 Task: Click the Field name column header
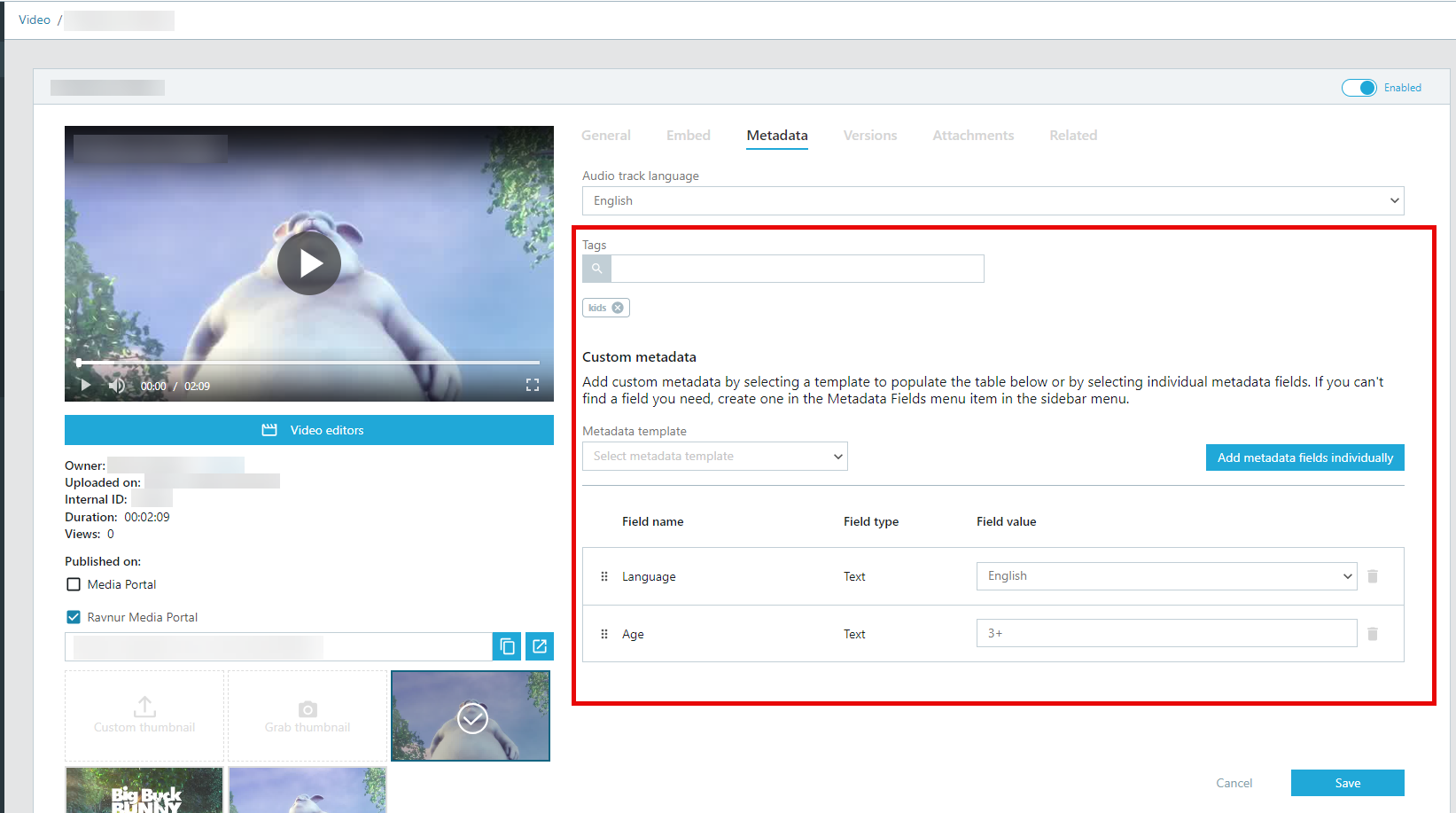pos(653,521)
